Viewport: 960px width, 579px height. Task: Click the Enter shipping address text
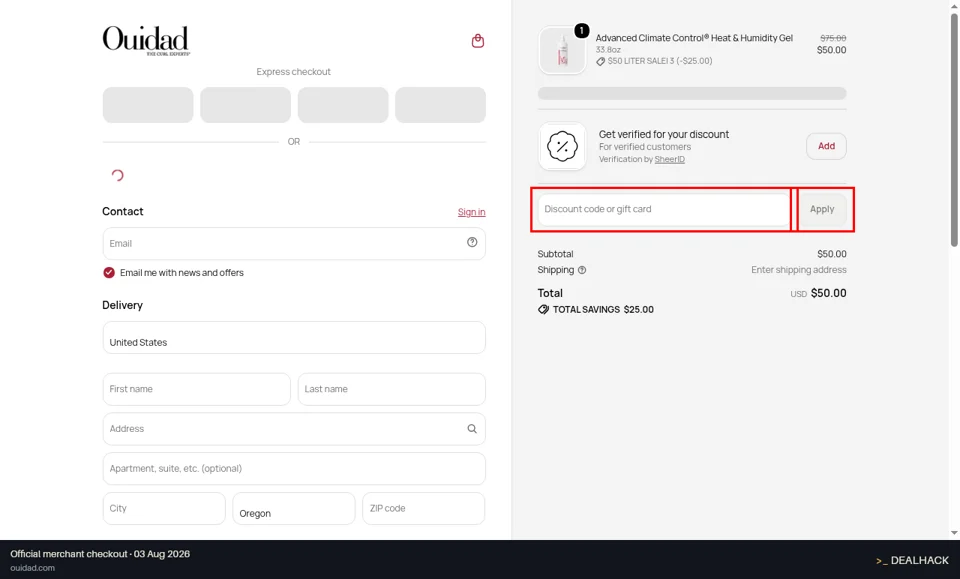point(798,270)
